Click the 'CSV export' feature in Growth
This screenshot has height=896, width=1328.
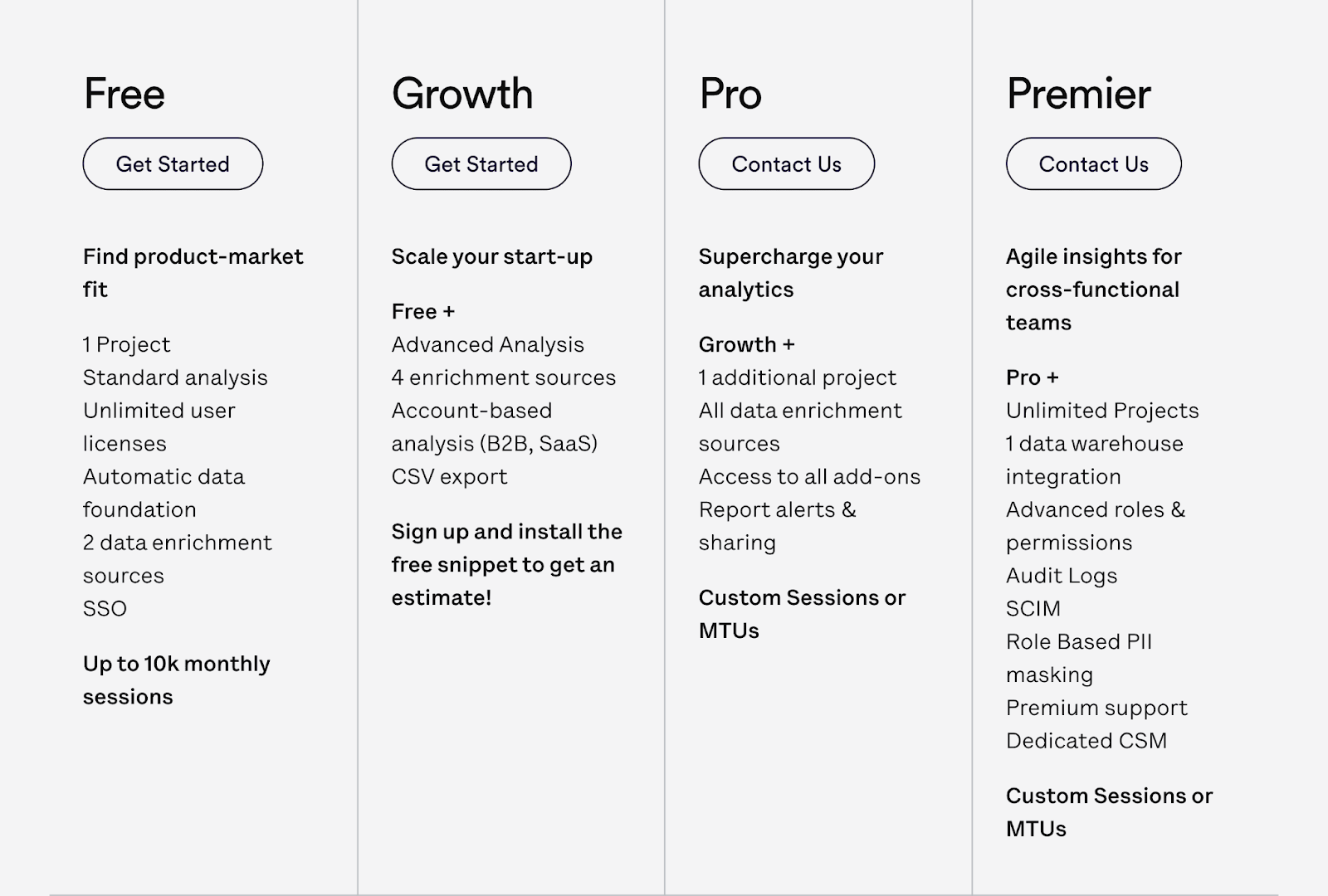coord(448,476)
